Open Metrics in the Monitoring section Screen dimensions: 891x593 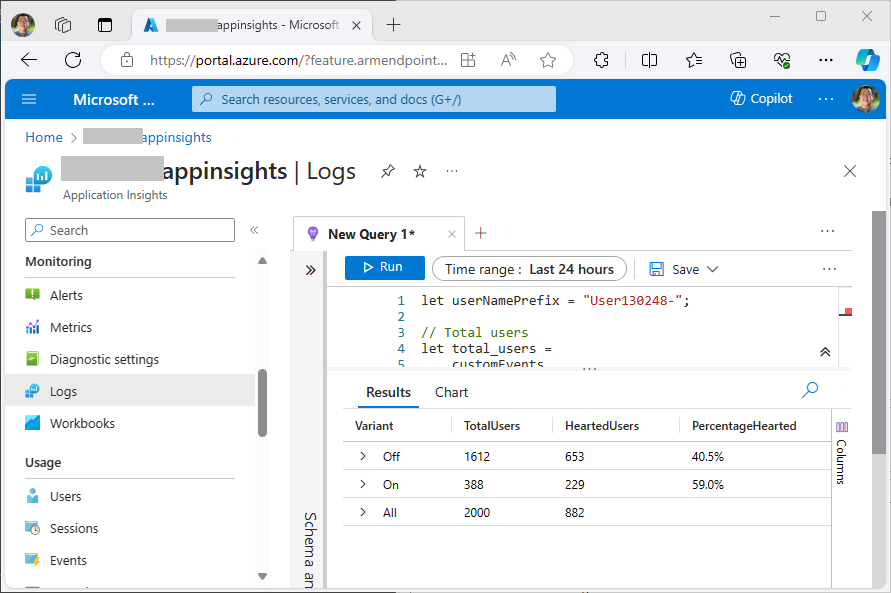(x=70, y=327)
